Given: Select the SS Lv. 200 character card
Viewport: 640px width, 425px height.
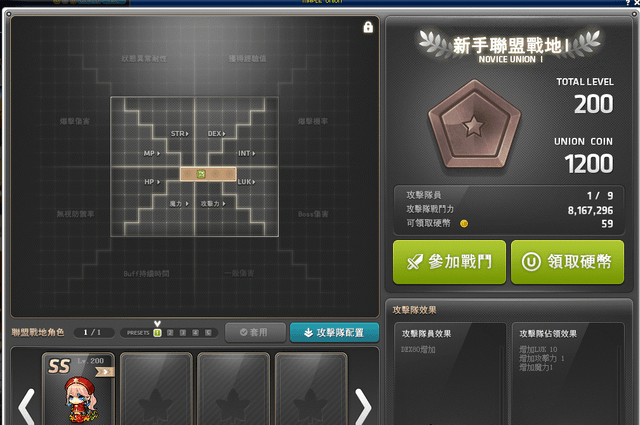Looking at the screenshot, I should coord(78,389).
